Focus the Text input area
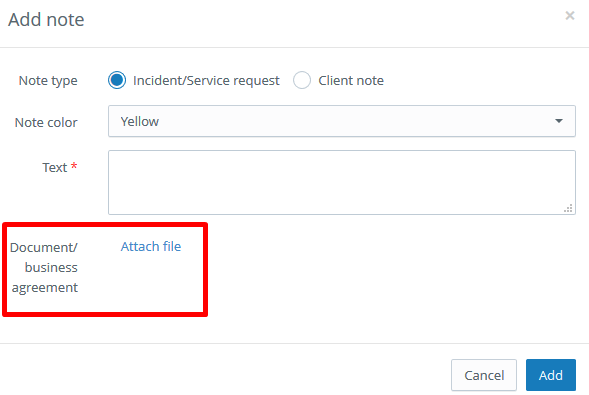589x395 pixels. click(342, 182)
